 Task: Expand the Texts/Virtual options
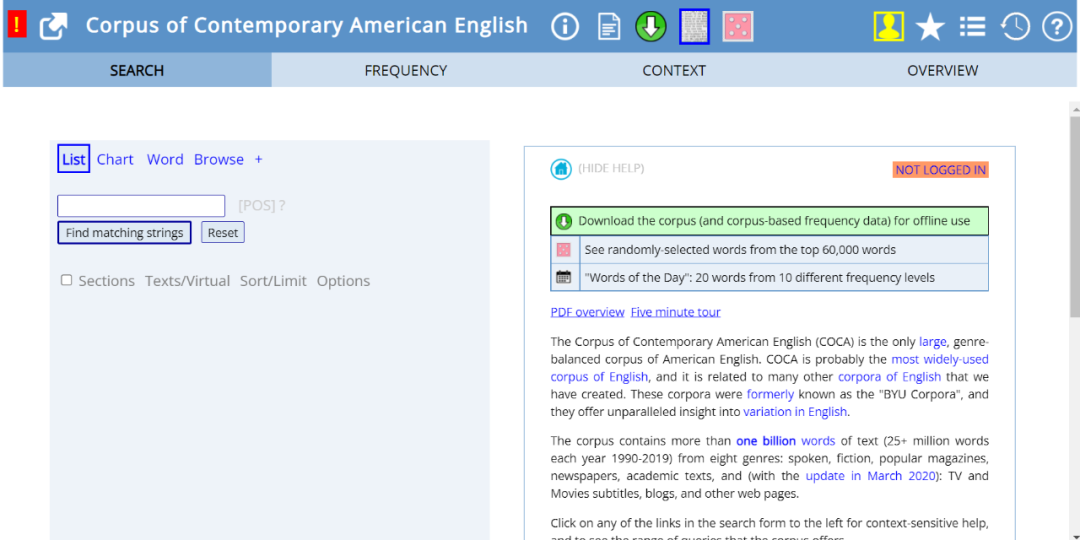click(x=187, y=281)
